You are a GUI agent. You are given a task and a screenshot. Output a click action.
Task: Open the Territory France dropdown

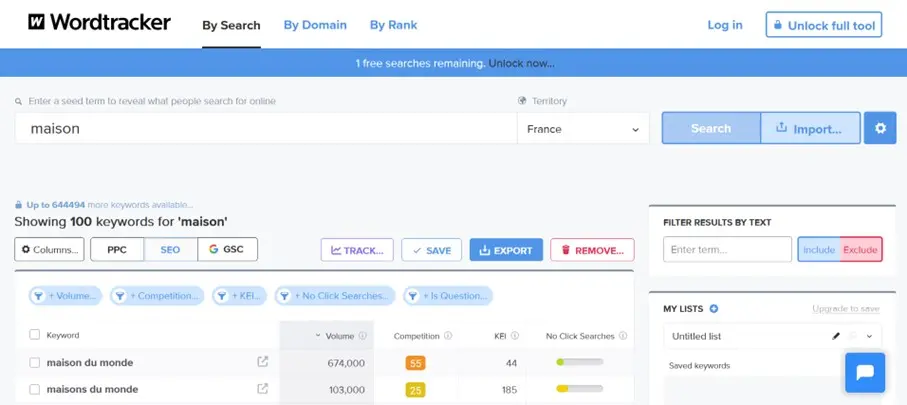tap(583, 129)
